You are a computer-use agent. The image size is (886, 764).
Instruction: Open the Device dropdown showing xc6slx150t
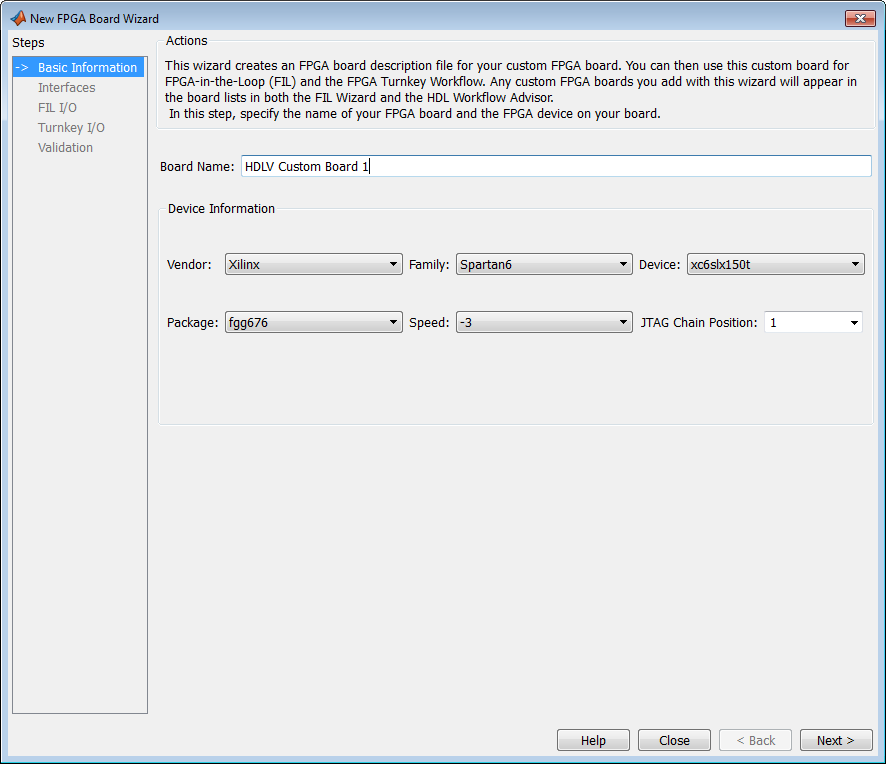pos(775,264)
